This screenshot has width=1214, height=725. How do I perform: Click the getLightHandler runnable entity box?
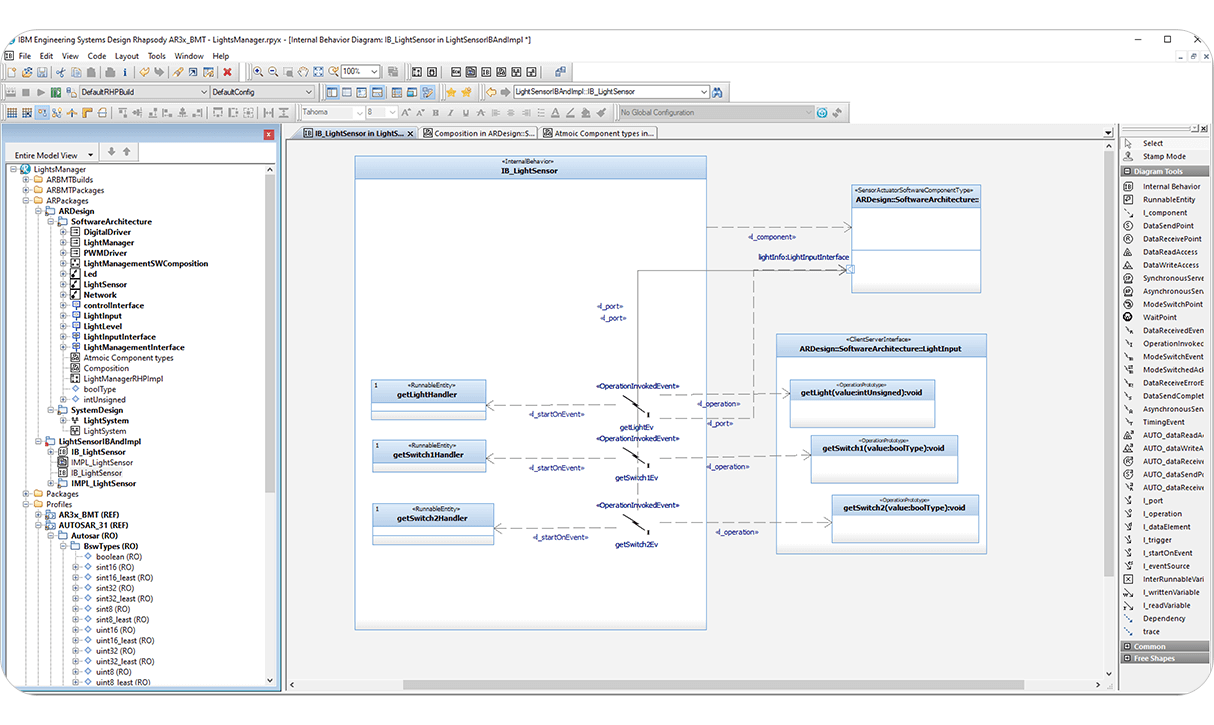[x=428, y=395]
